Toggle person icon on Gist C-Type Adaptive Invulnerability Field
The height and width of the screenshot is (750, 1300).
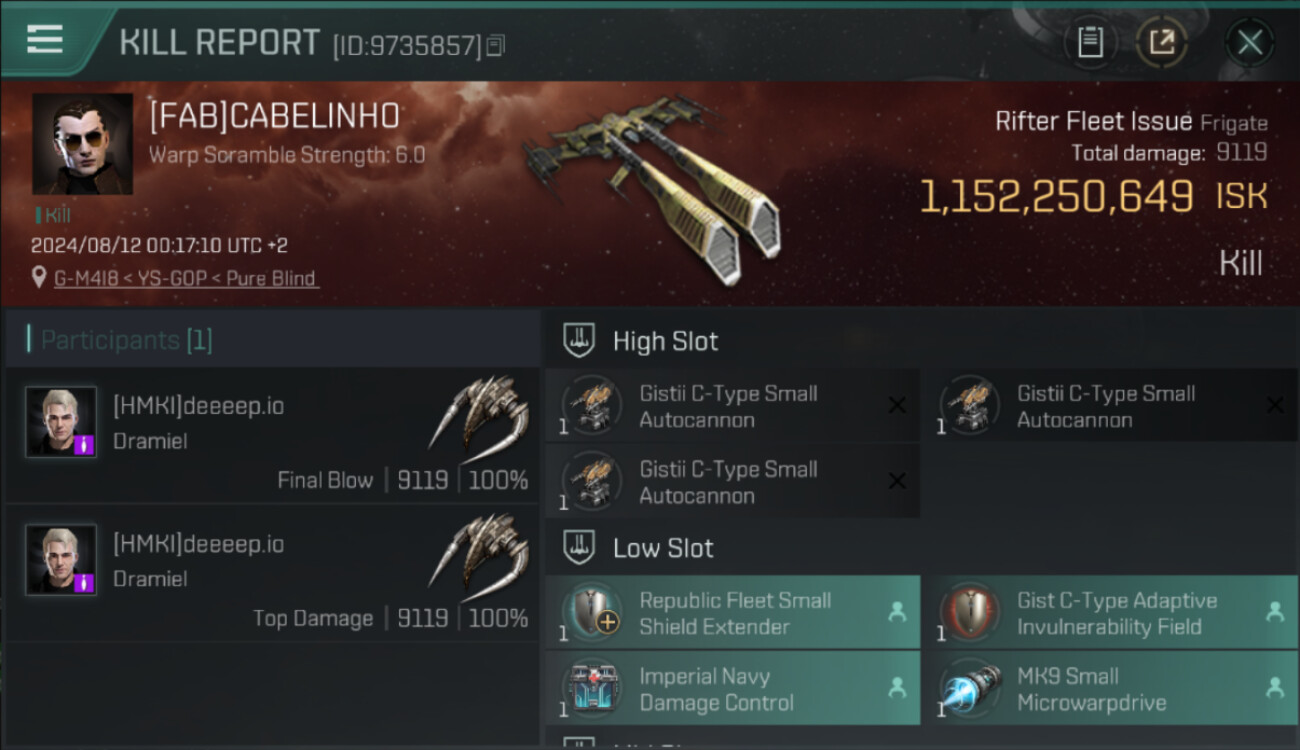point(1274,612)
